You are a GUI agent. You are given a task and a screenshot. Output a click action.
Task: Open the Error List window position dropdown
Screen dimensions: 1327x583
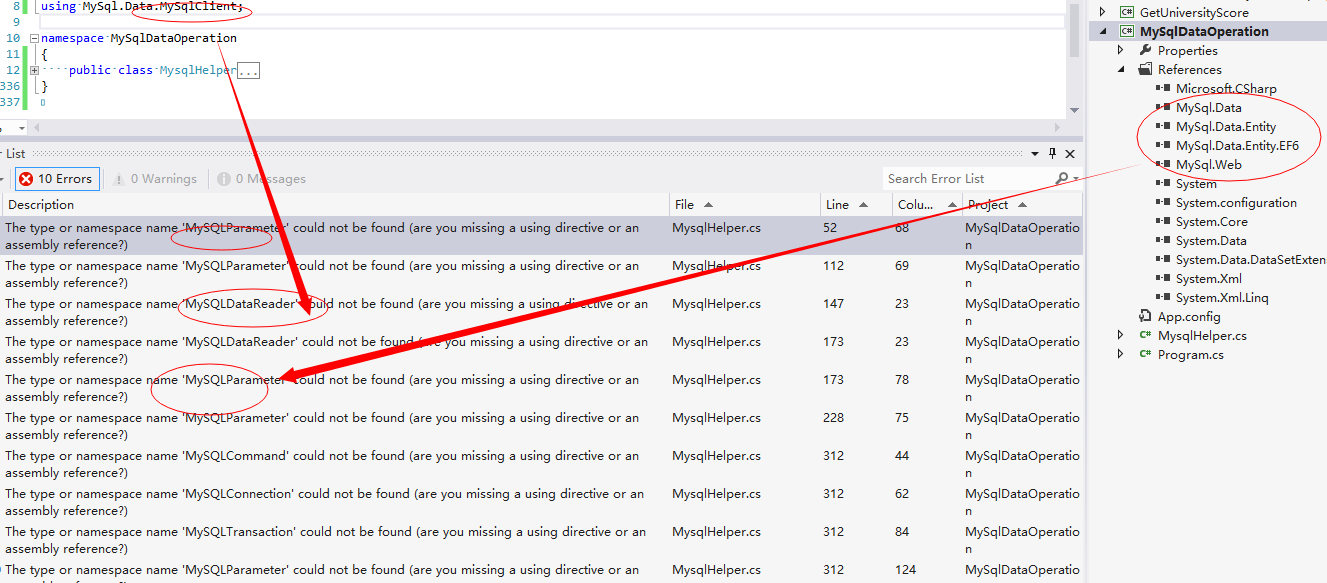click(1035, 154)
